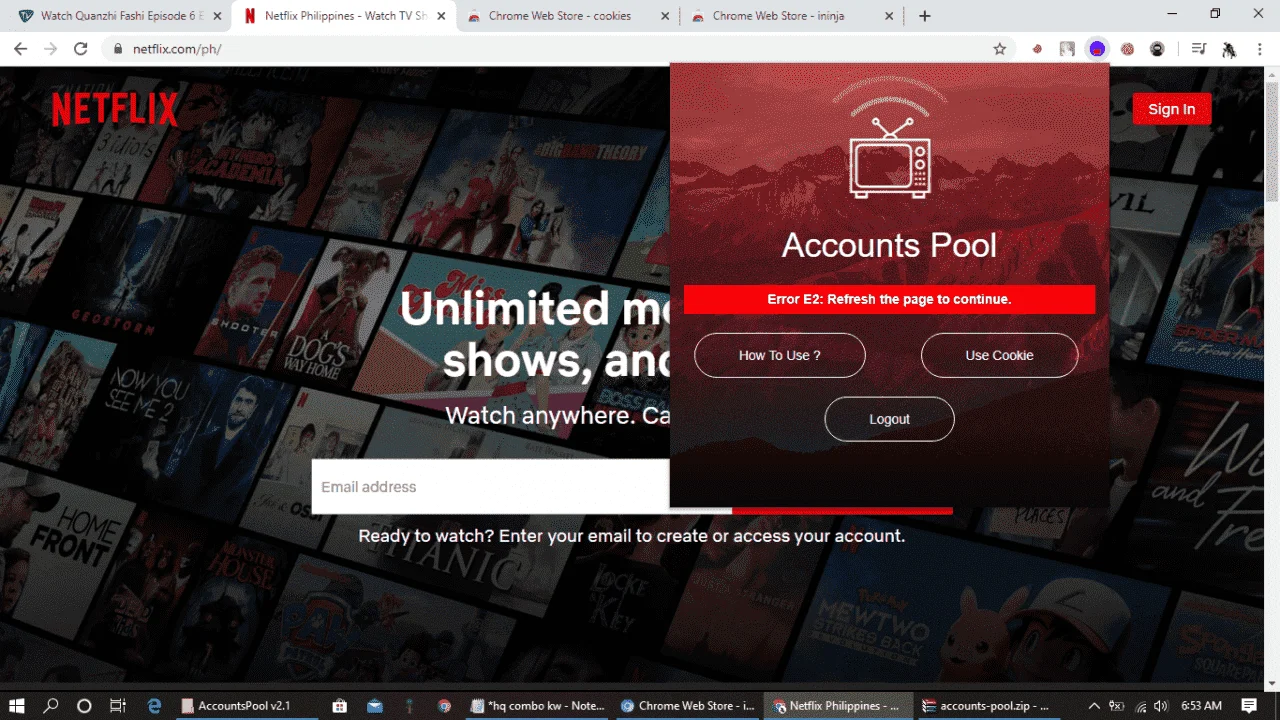This screenshot has height=720, width=1280.
Task: Close the Netflix Philippines tab
Action: click(x=440, y=16)
